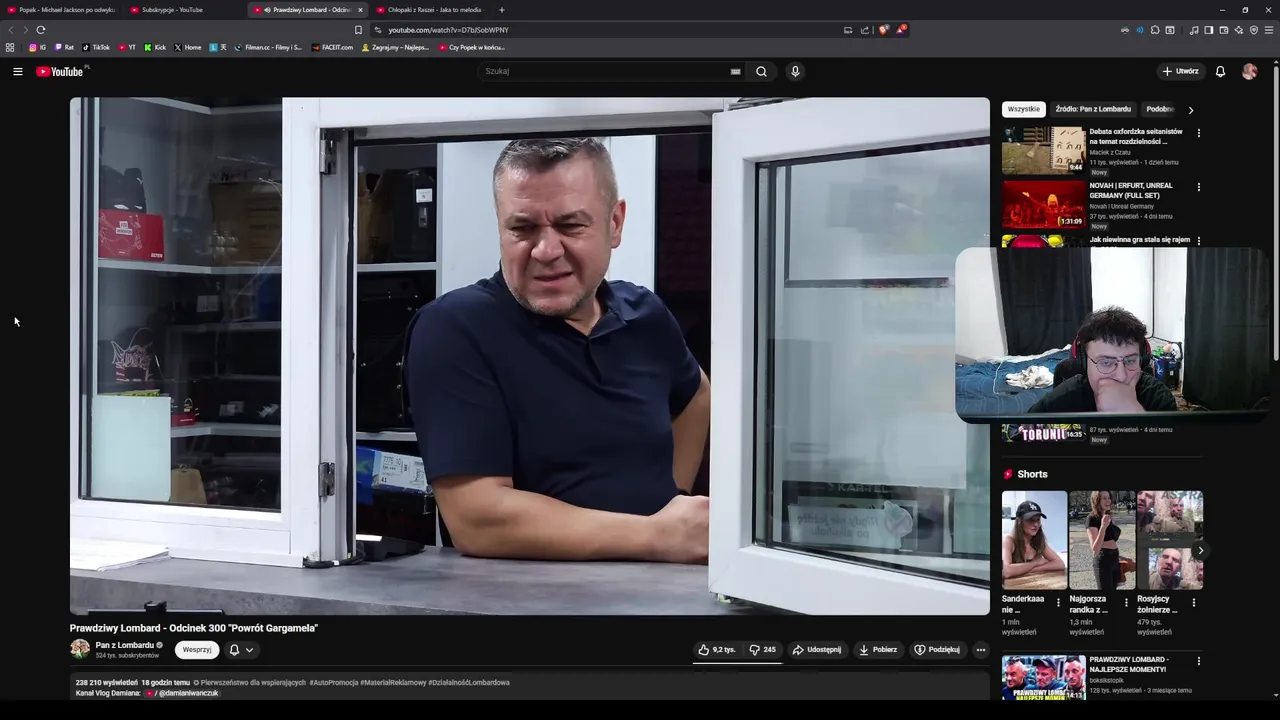Open options for Najgorsza randka short
Viewport: 1280px width, 720px height.
click(1126, 603)
